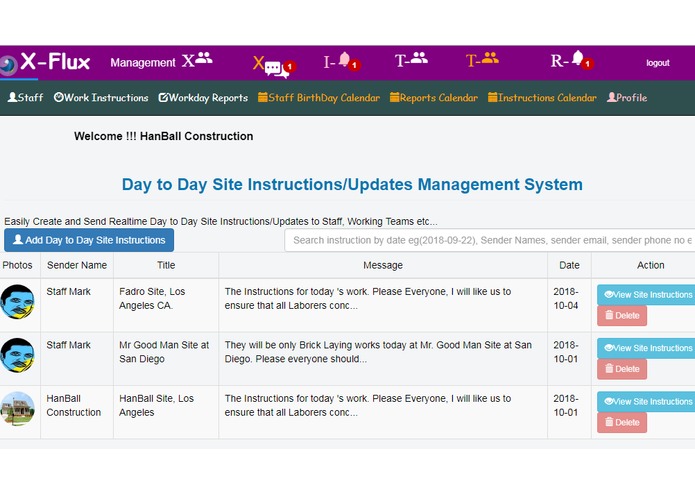Viewport: 695px width, 494px height.
Task: Open the Profile menu item
Action: (627, 97)
